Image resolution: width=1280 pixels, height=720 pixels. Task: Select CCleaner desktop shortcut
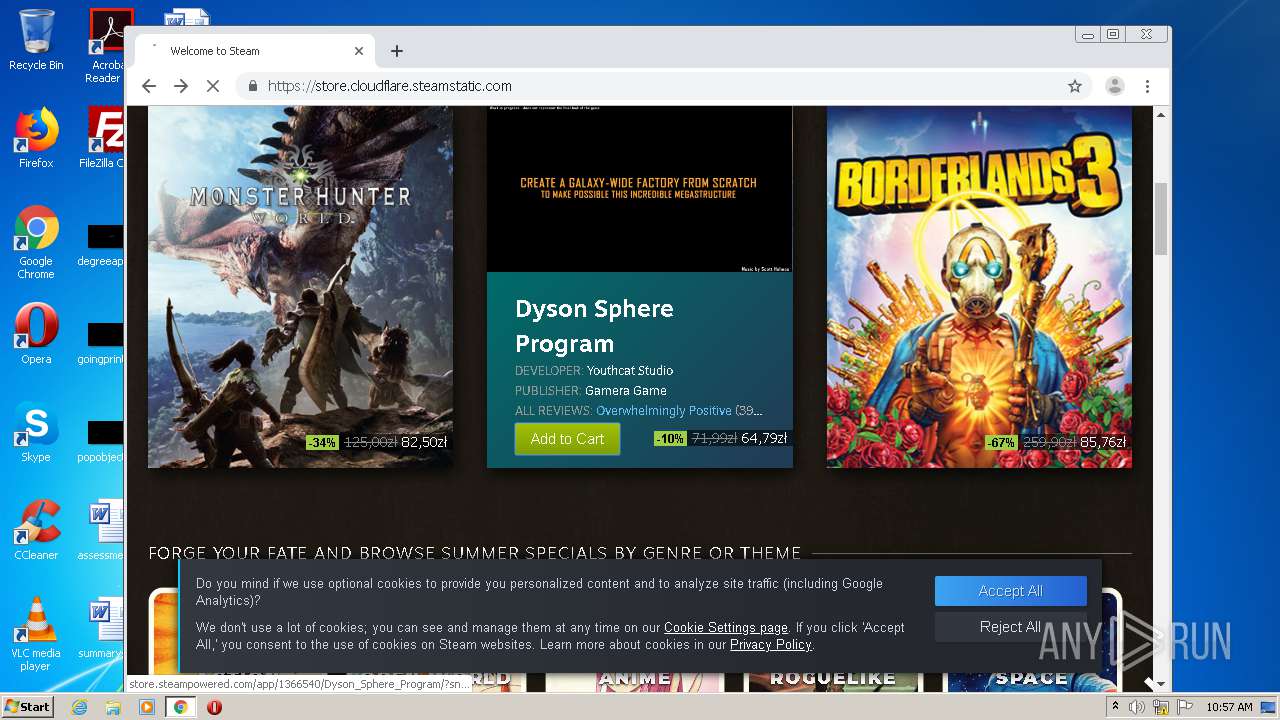click(36, 530)
